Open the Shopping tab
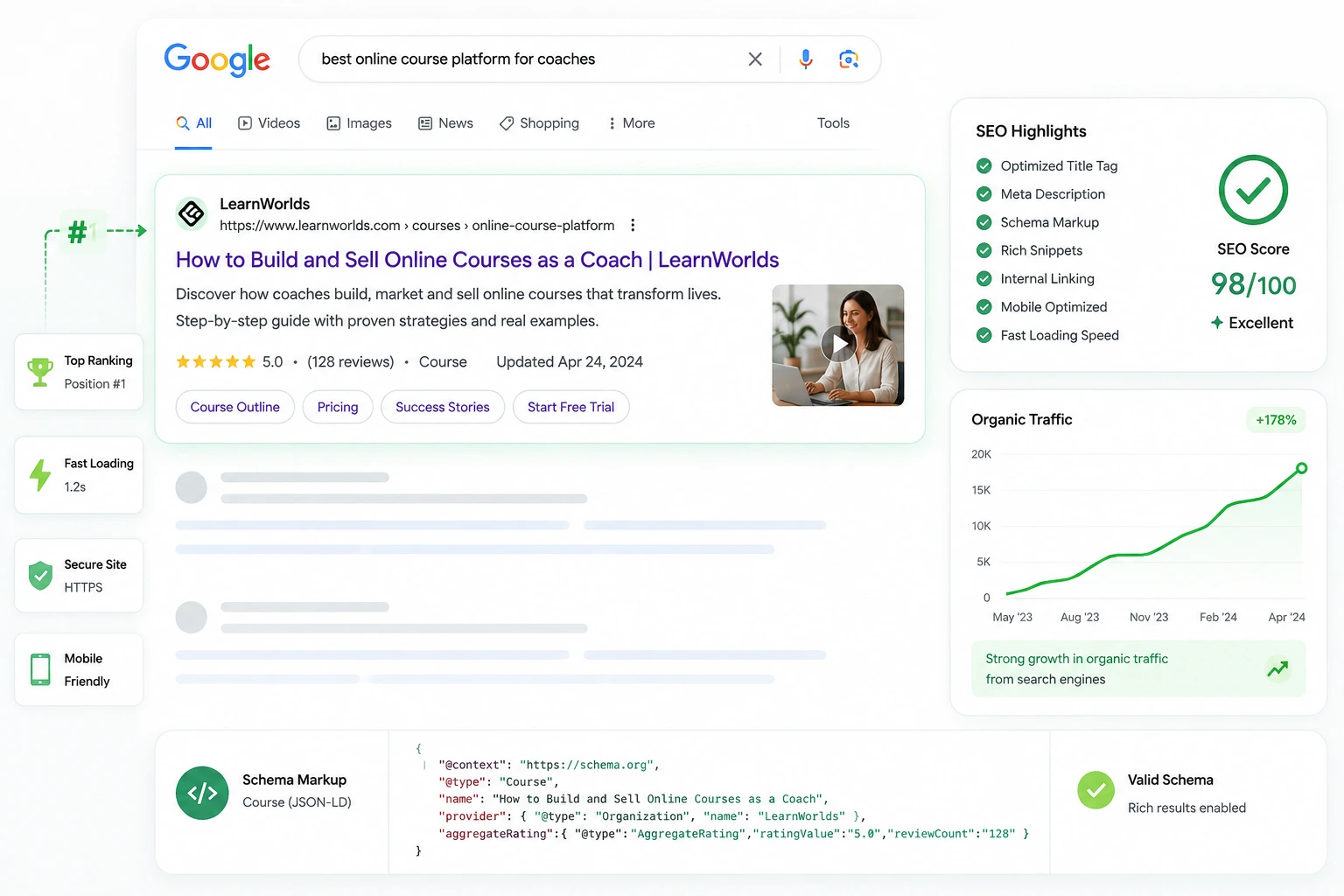 (x=539, y=123)
